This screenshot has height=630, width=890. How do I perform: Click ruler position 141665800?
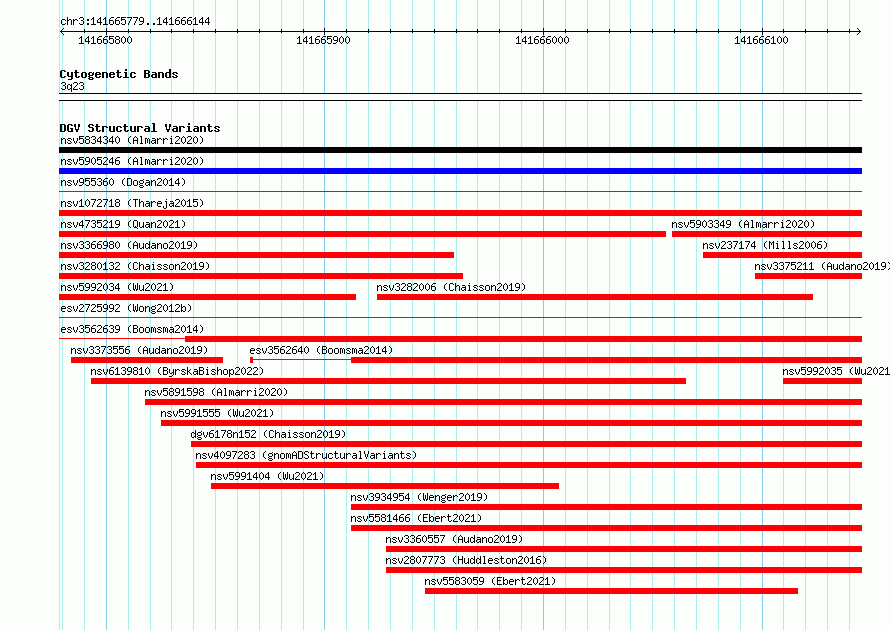(105, 40)
